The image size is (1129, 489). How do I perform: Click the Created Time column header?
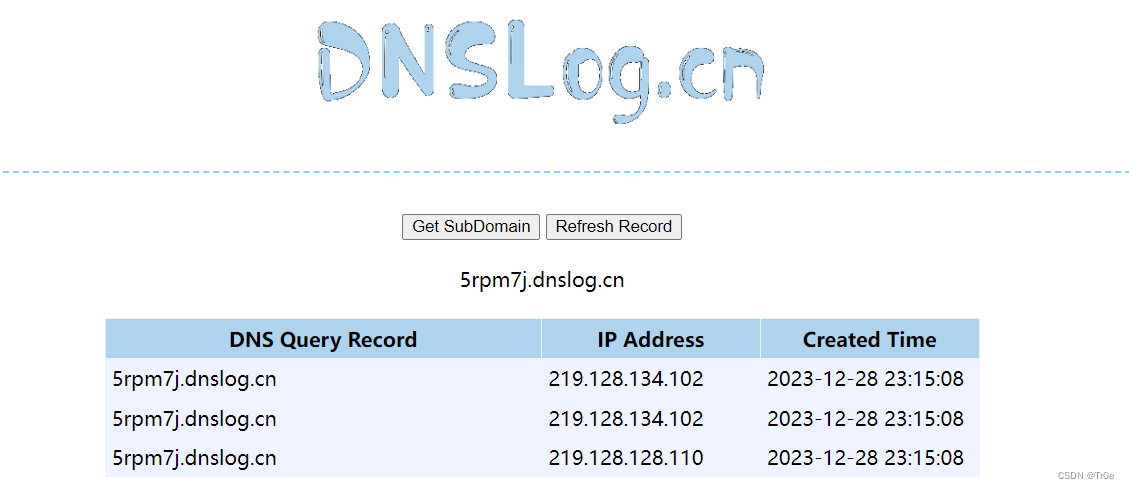point(870,339)
